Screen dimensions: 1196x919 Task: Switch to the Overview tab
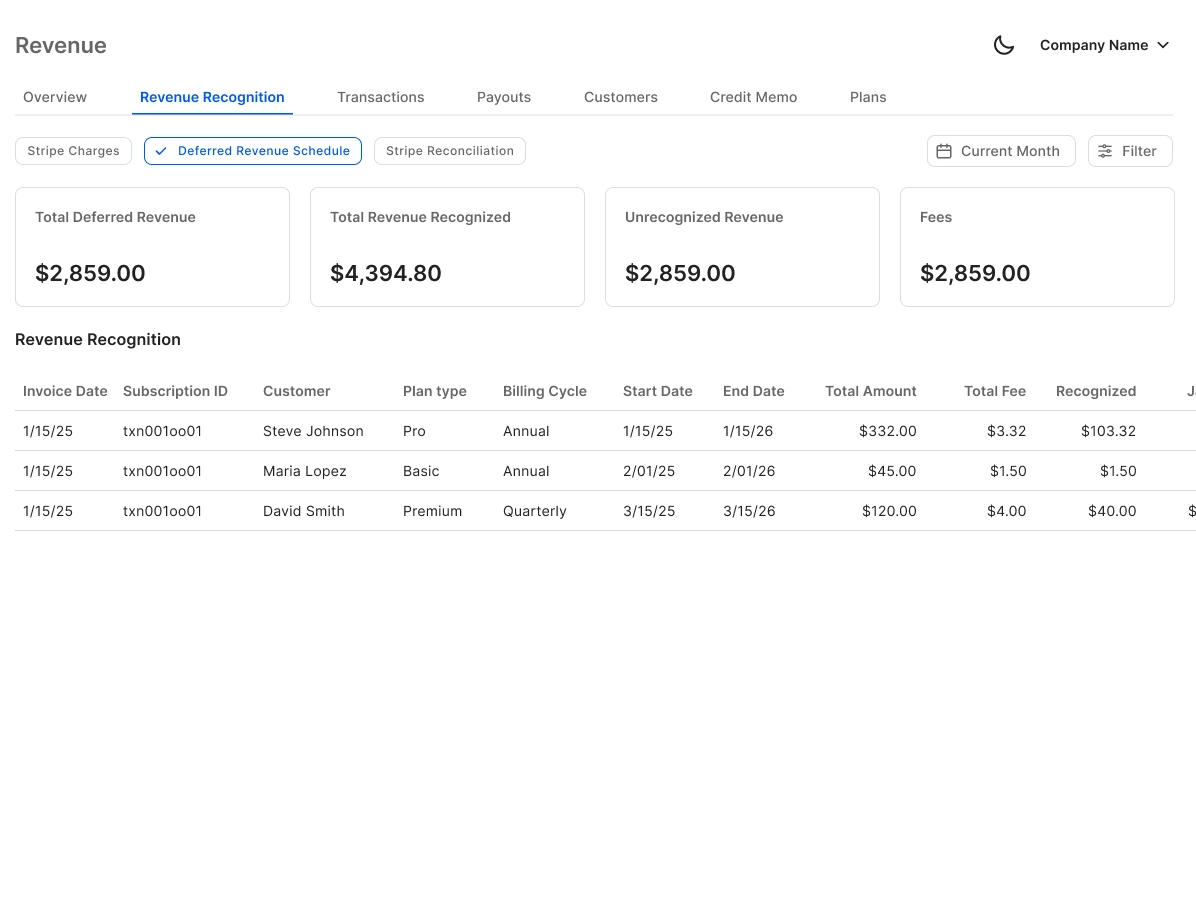pyautogui.click(x=55, y=98)
